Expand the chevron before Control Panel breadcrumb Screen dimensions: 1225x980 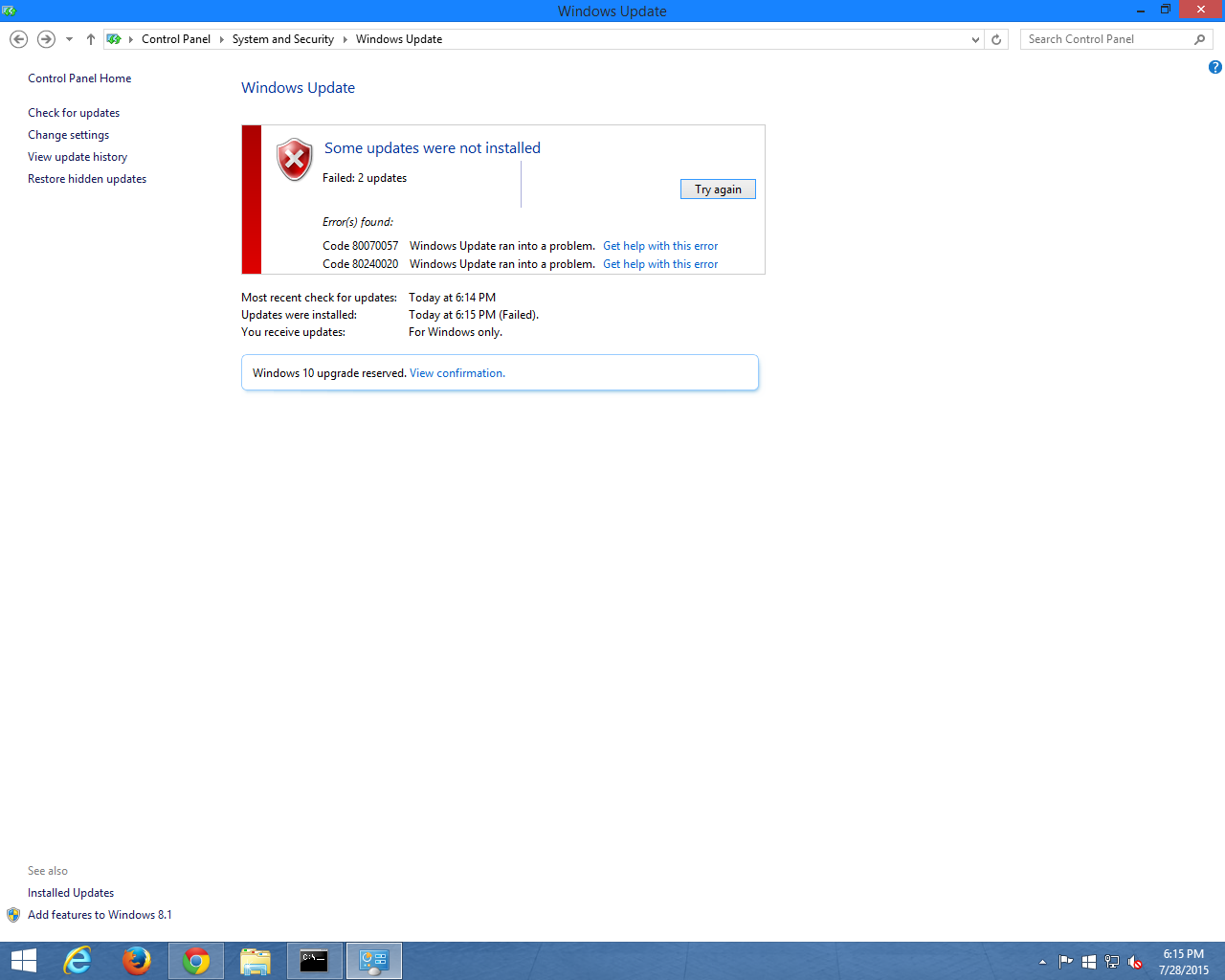[x=131, y=39]
